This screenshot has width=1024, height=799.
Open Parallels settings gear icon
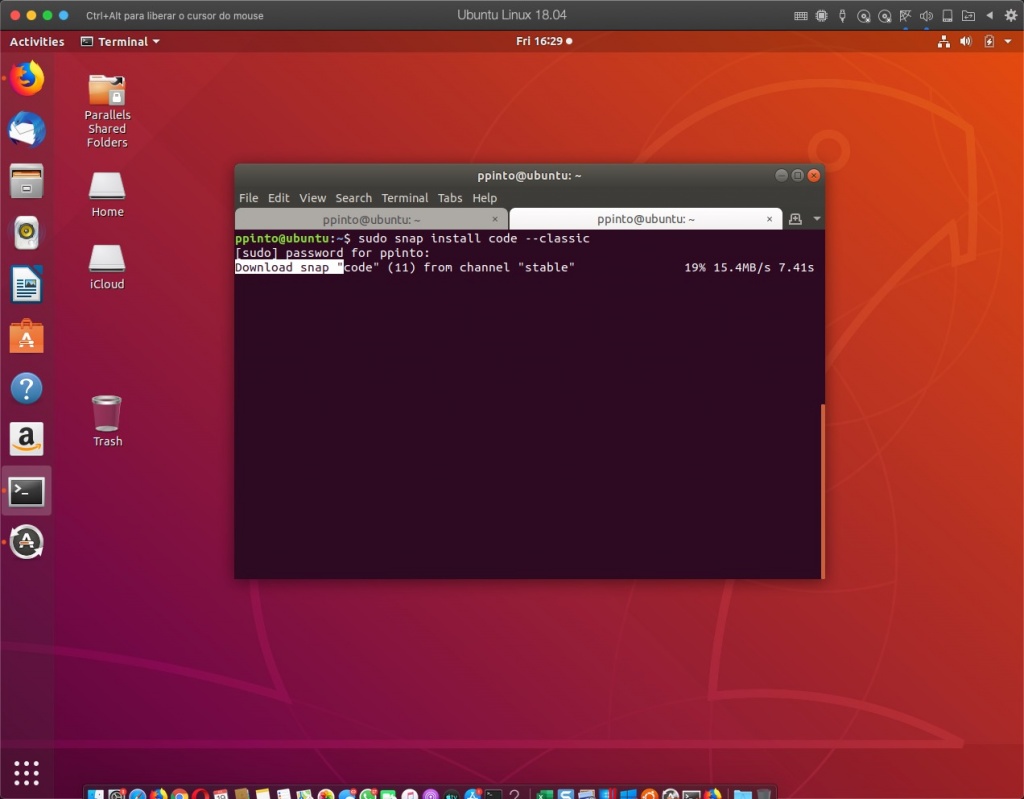[1010, 16]
